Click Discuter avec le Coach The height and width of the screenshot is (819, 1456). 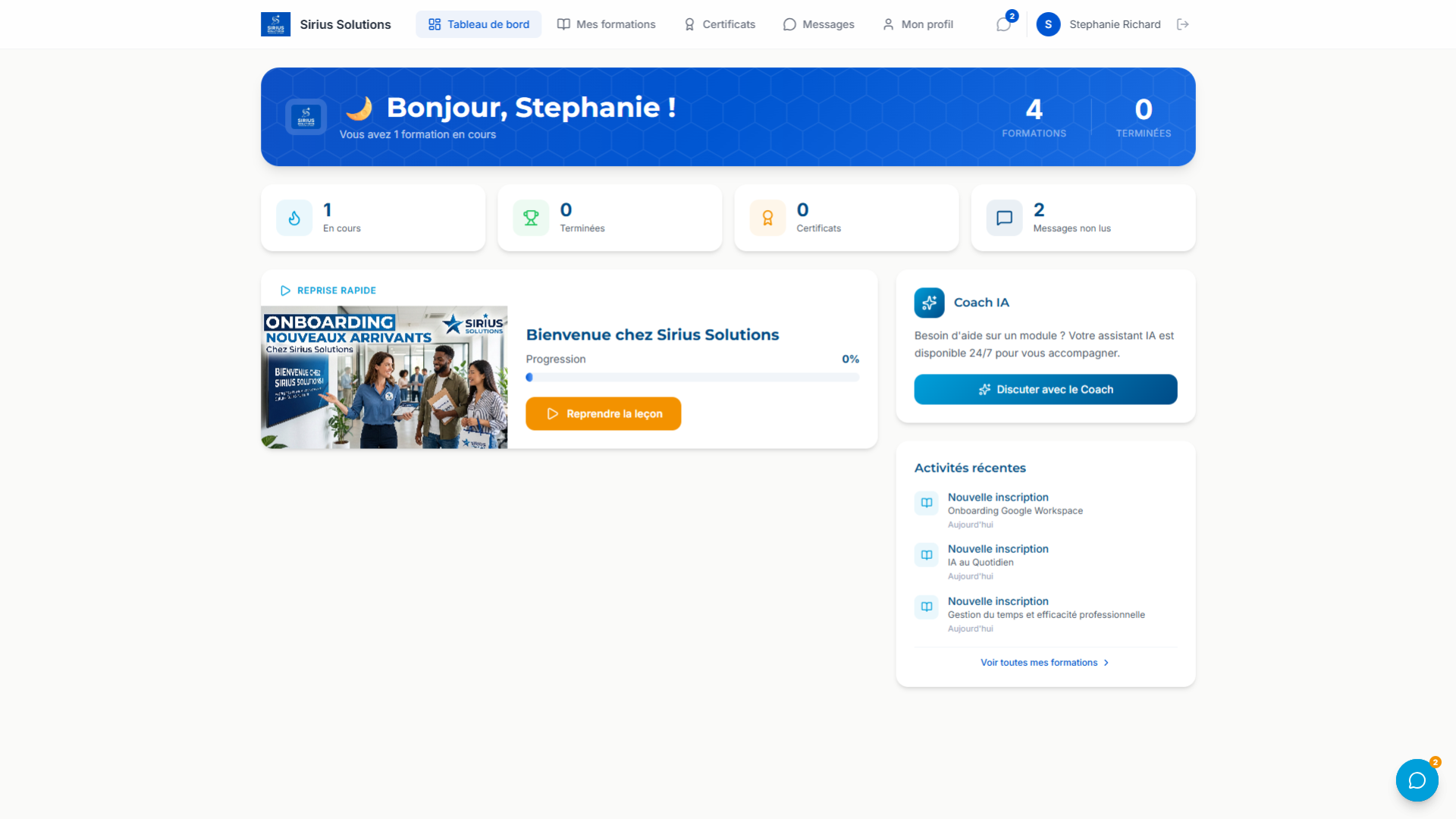tap(1045, 389)
